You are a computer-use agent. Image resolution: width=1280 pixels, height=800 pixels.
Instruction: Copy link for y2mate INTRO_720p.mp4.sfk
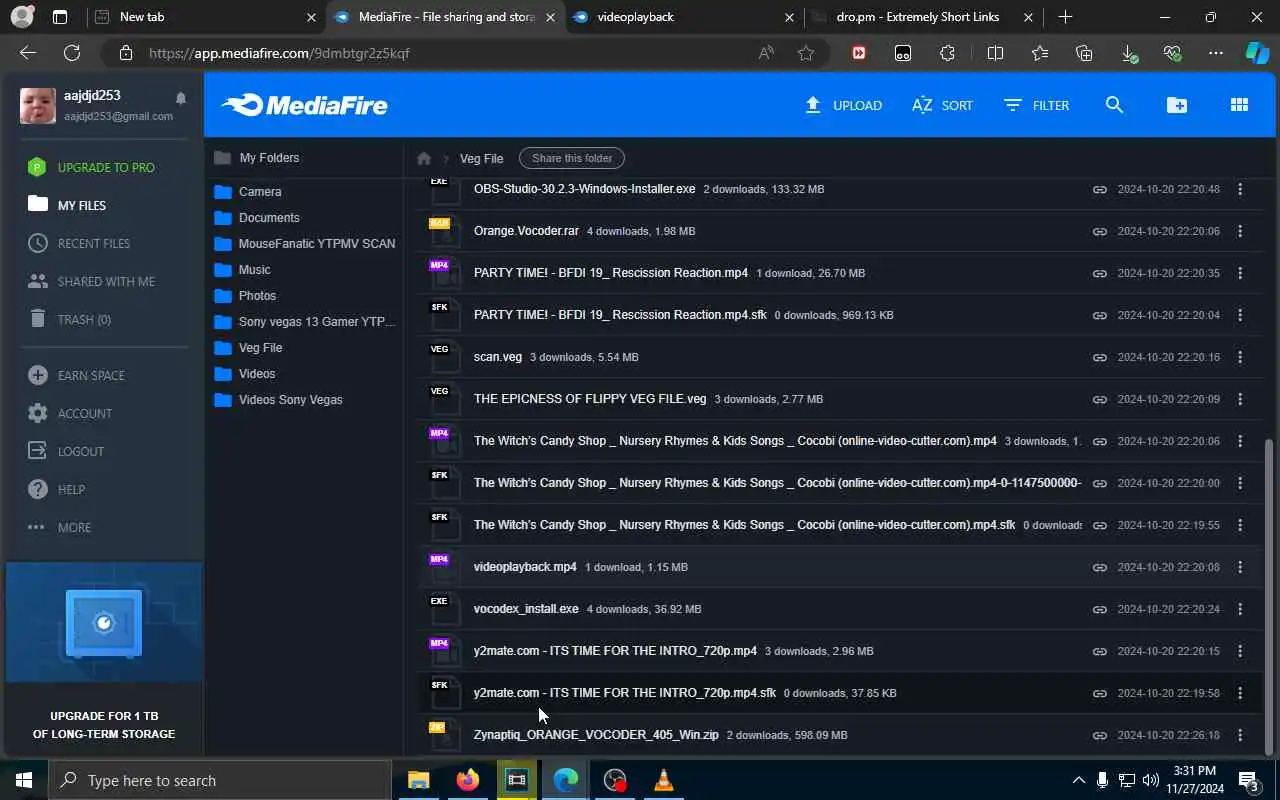coord(1100,693)
